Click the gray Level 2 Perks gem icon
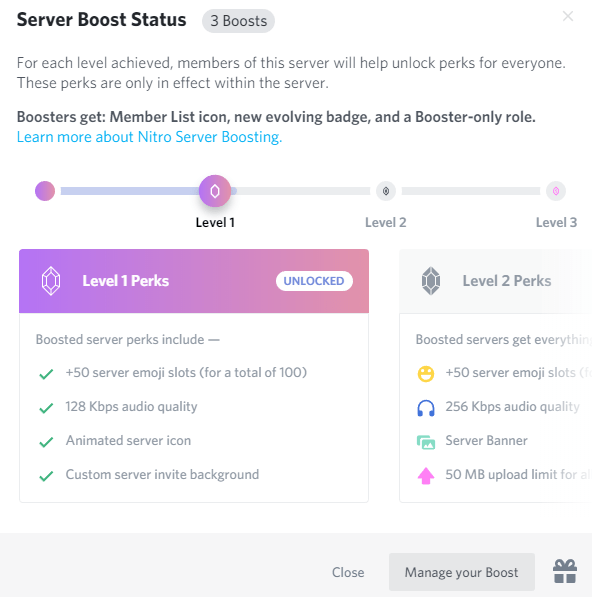This screenshot has width=592, height=597. pos(431,281)
